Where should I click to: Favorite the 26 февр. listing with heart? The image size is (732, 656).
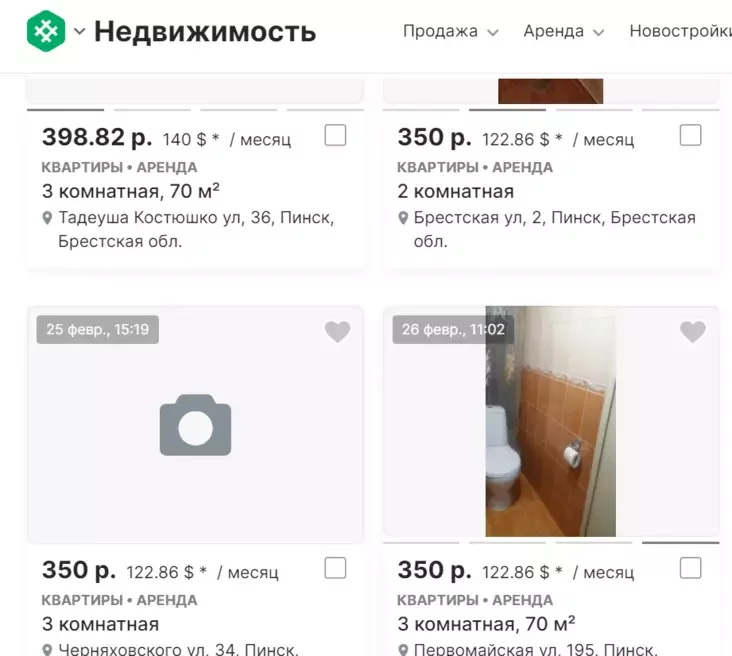click(693, 332)
